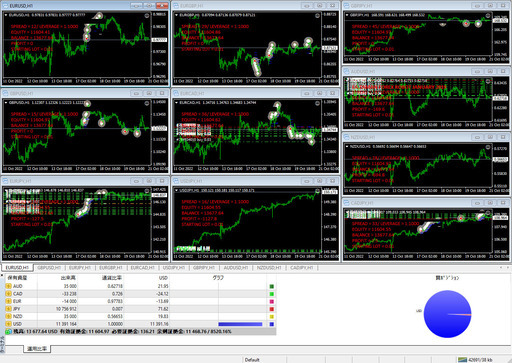Select the 通貨比率 terminal tab
This screenshot has height=363, width=512.
pyautogui.click(x=37, y=349)
